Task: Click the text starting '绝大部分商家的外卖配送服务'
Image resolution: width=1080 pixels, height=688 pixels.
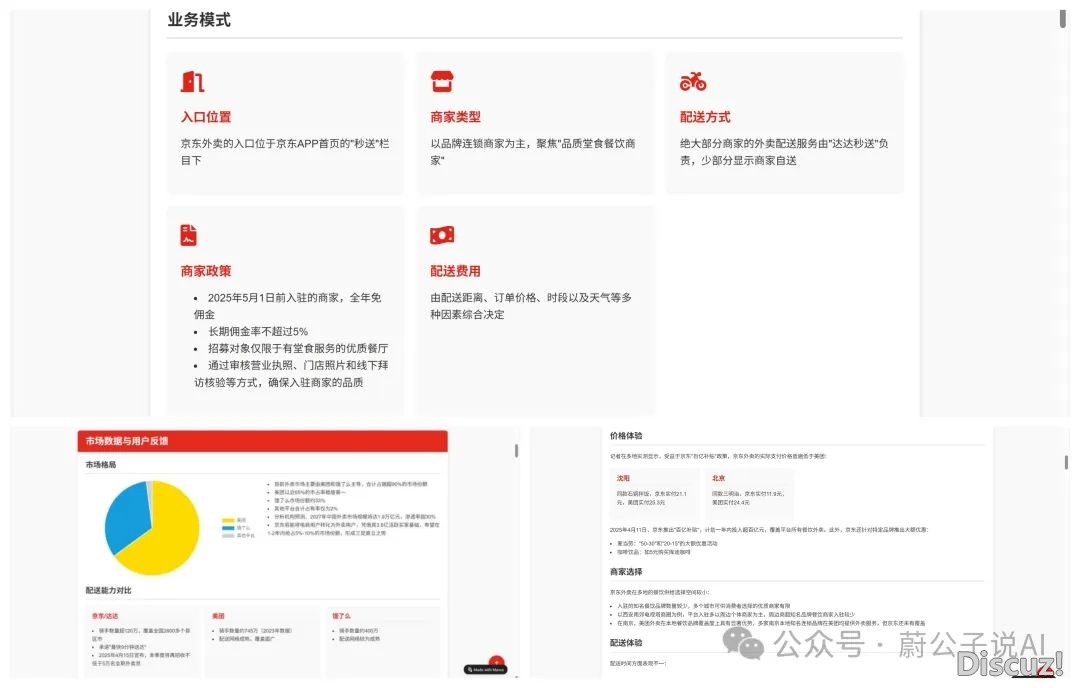Action: pyautogui.click(x=784, y=152)
